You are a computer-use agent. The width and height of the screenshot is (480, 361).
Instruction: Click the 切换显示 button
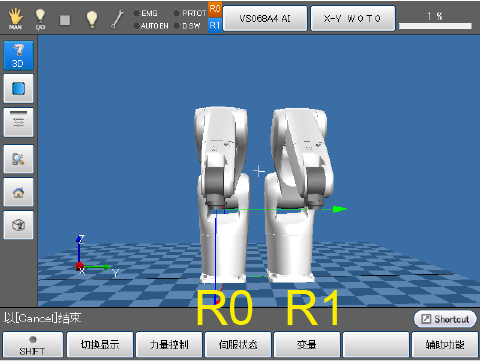[100, 345]
